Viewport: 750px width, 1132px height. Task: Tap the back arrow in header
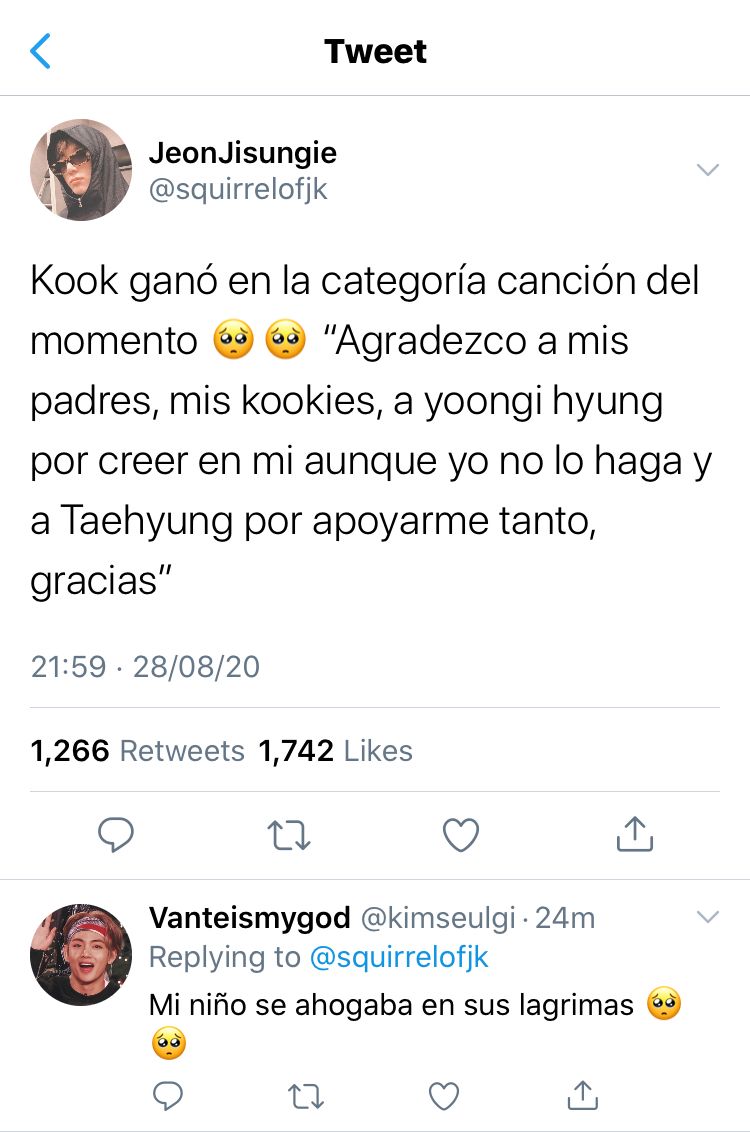click(x=40, y=51)
